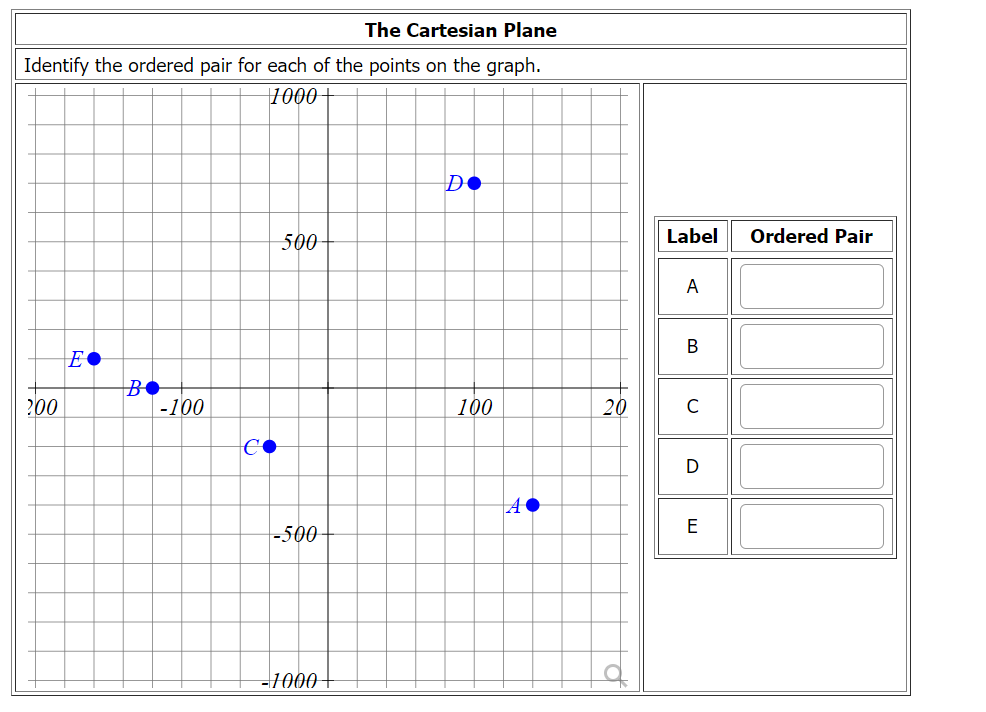Click the ordered pair input field for C
Image resolution: width=986 pixels, height=712 pixels.
[811, 406]
